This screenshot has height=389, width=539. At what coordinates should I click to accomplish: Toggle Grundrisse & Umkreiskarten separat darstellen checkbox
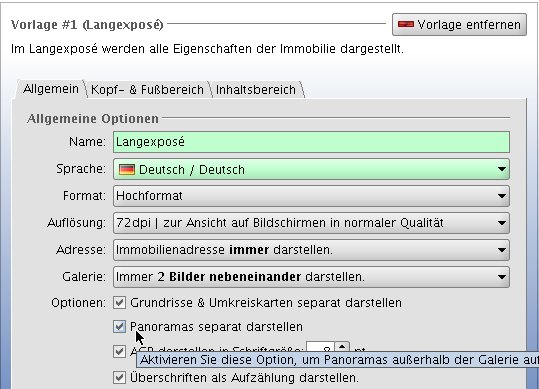(119, 303)
